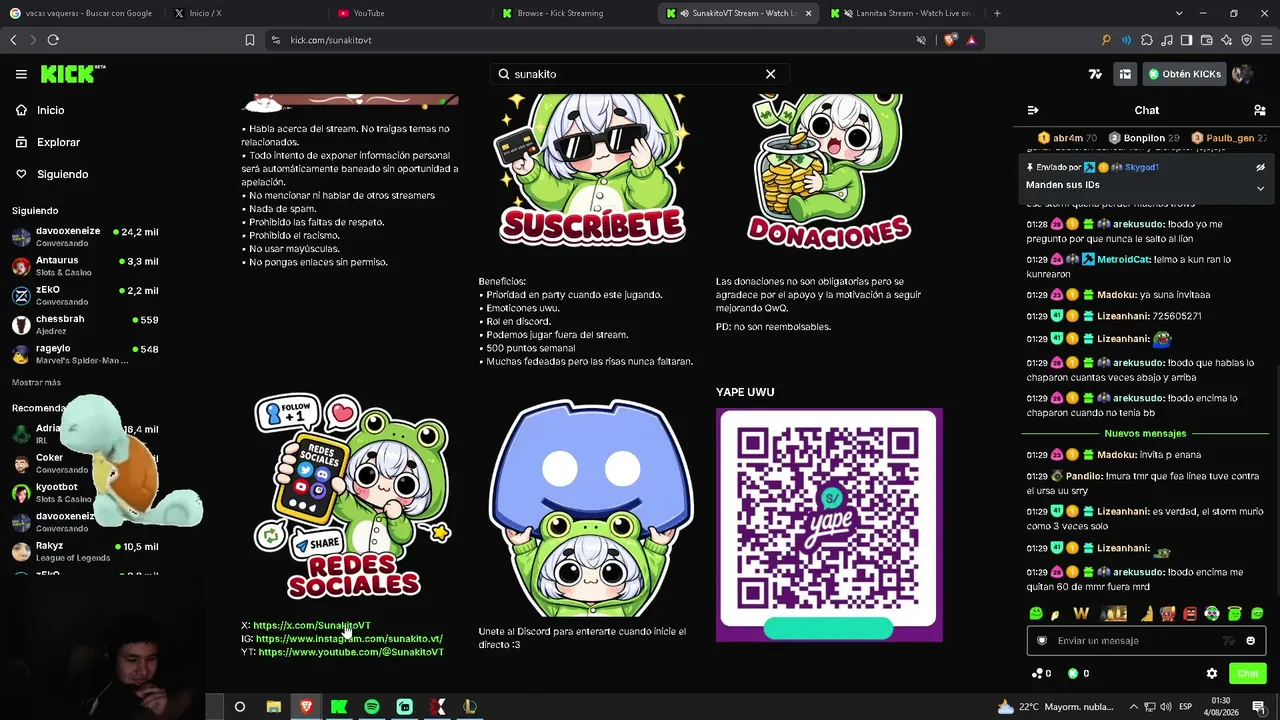Click the Donaciones panel image
Viewport: 1280px width, 720px height.
(x=829, y=170)
